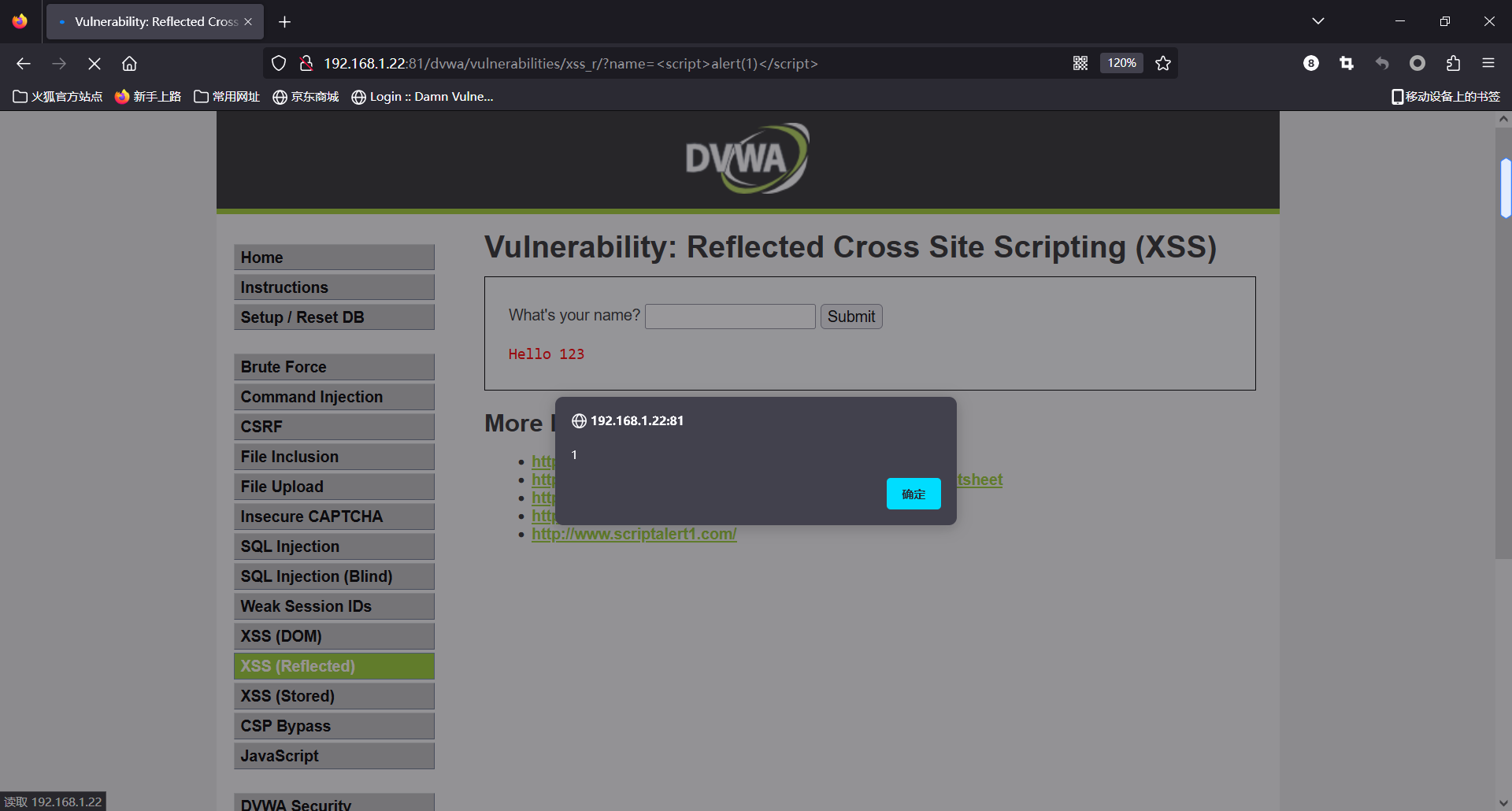Open the QR code icon in address bar

pos(1080,64)
